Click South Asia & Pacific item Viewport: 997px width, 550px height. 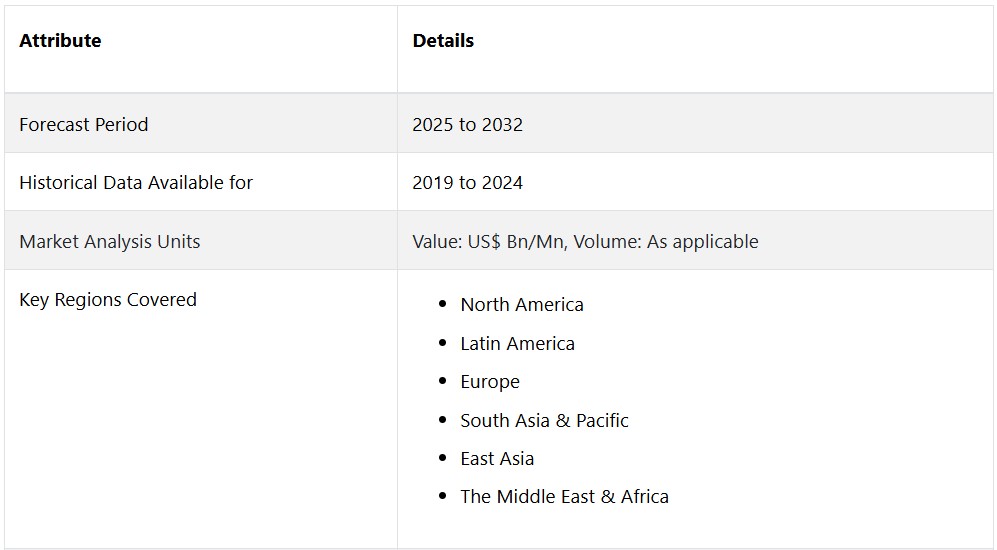click(x=544, y=421)
